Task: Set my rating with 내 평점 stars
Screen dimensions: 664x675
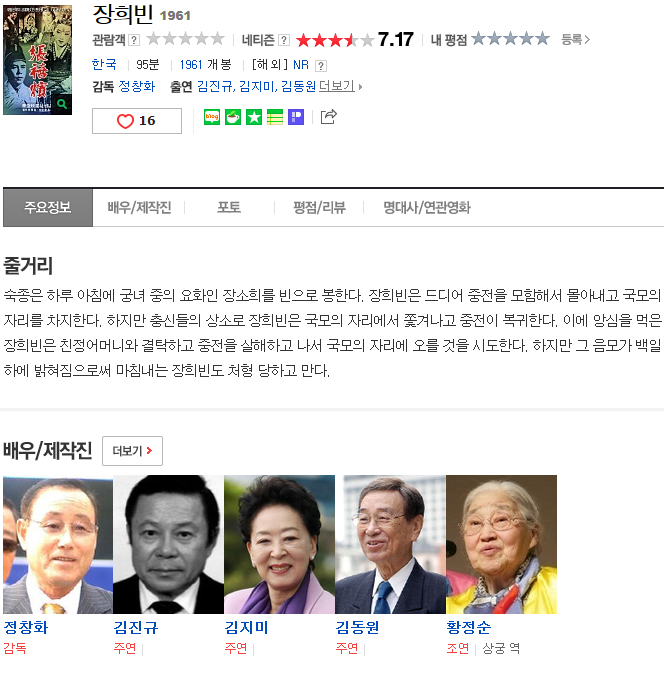Action: coord(510,39)
